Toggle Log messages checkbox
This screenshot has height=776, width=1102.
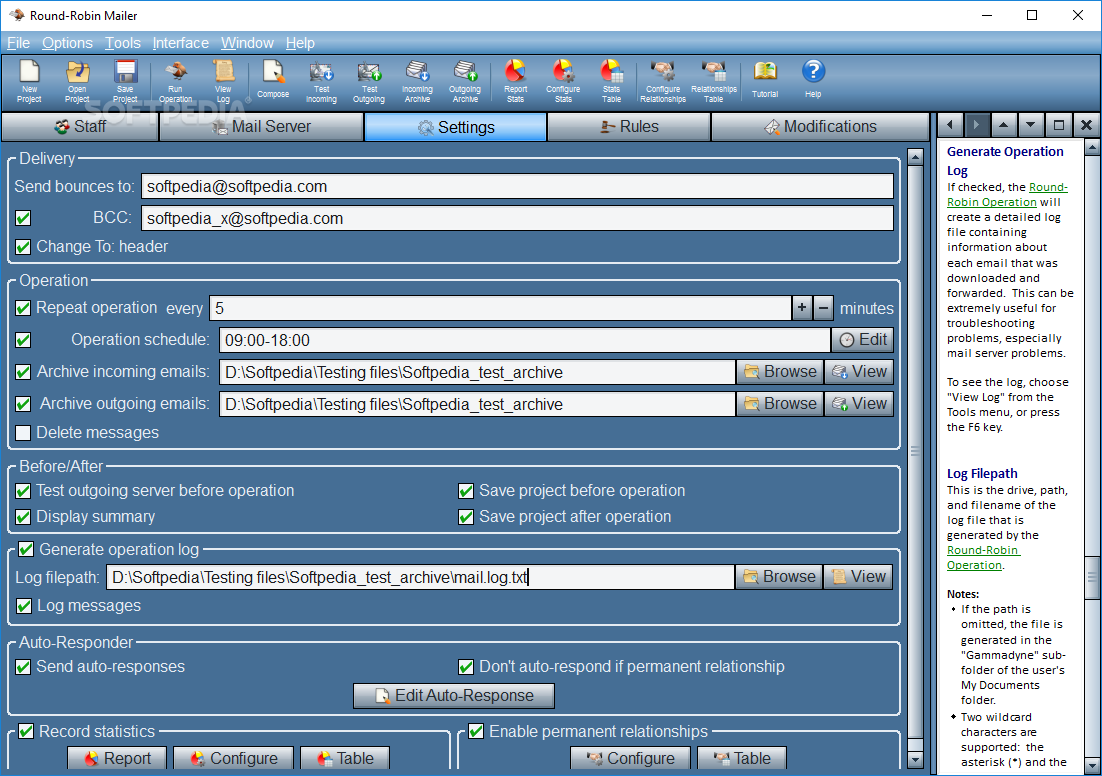pos(24,606)
